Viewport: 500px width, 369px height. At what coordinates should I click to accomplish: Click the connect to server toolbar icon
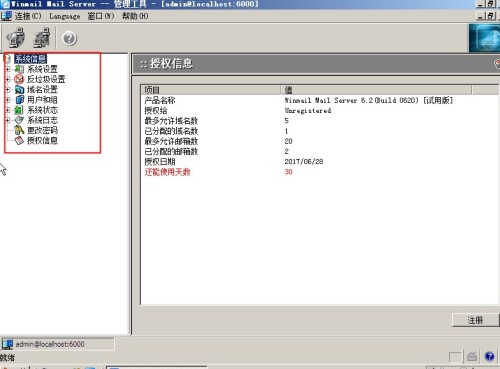click(x=15, y=38)
